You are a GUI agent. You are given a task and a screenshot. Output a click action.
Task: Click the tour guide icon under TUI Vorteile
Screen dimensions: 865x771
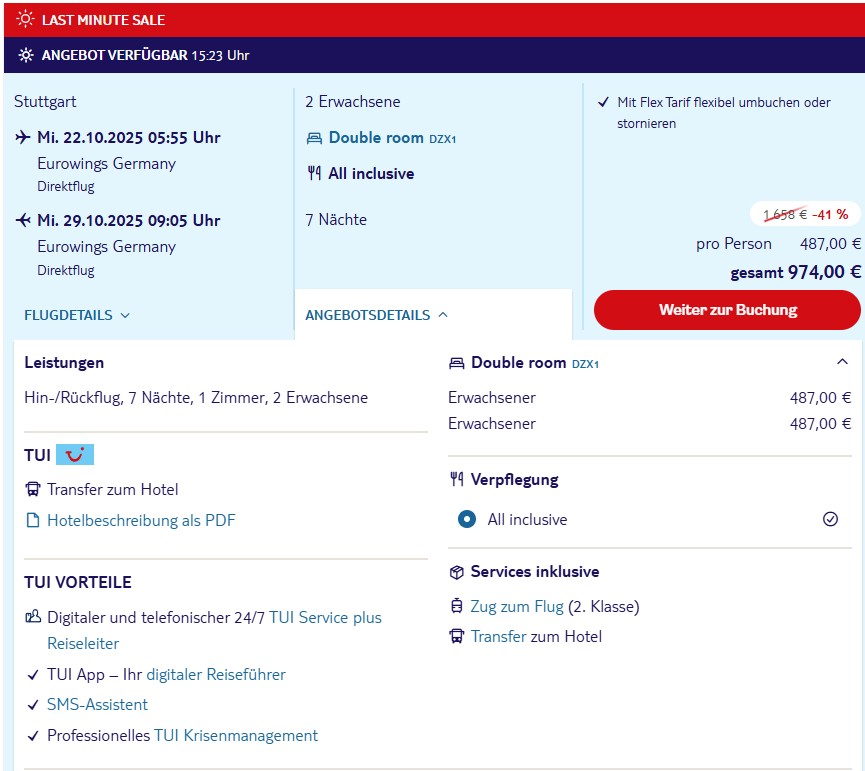coord(33,617)
